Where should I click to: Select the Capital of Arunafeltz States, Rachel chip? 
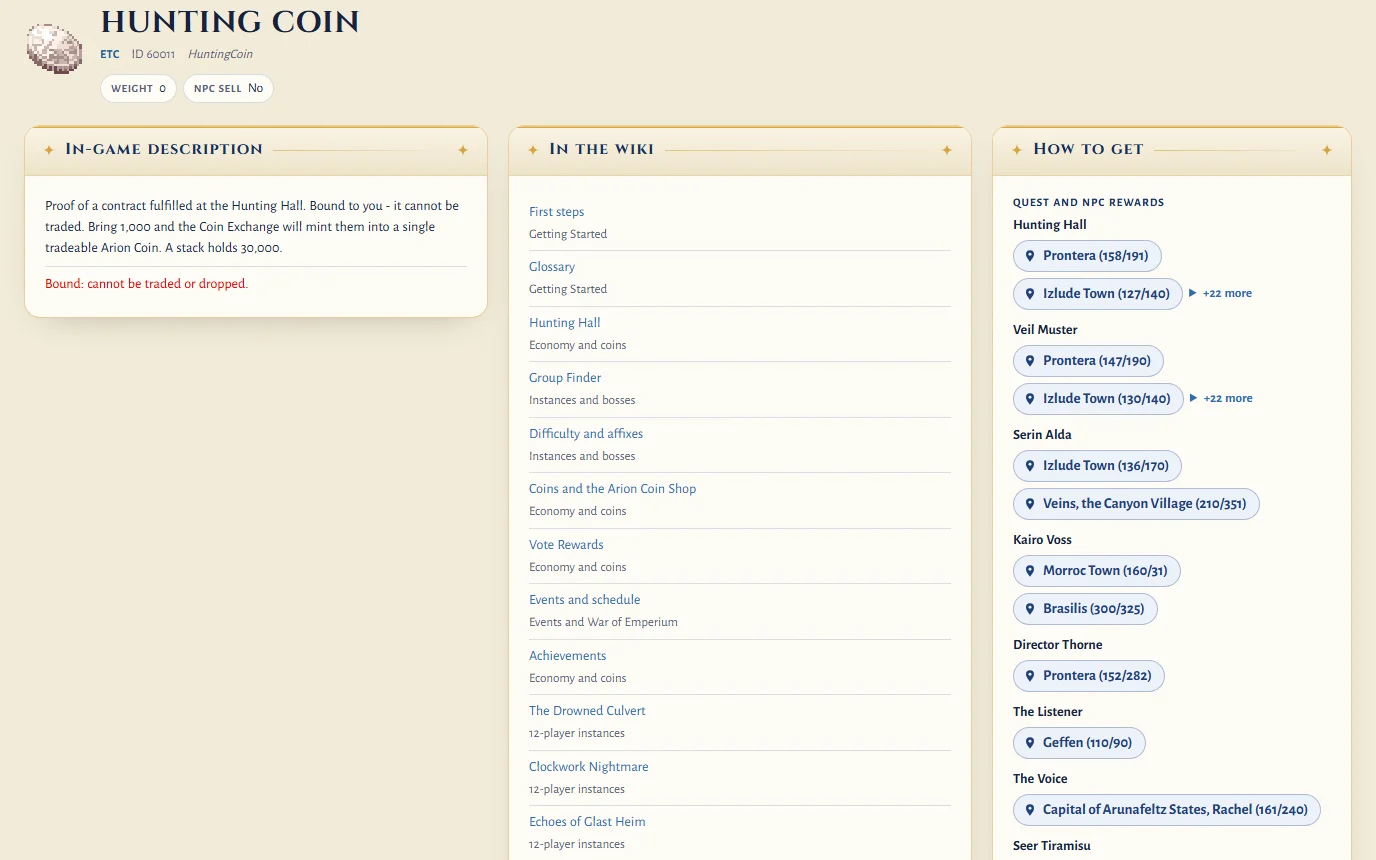[1167, 810]
